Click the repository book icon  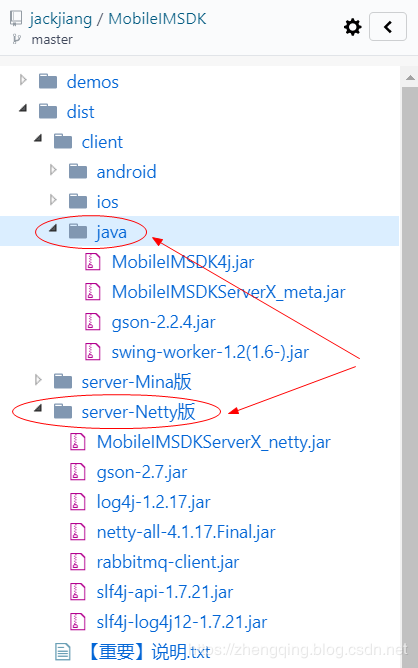coord(16,18)
